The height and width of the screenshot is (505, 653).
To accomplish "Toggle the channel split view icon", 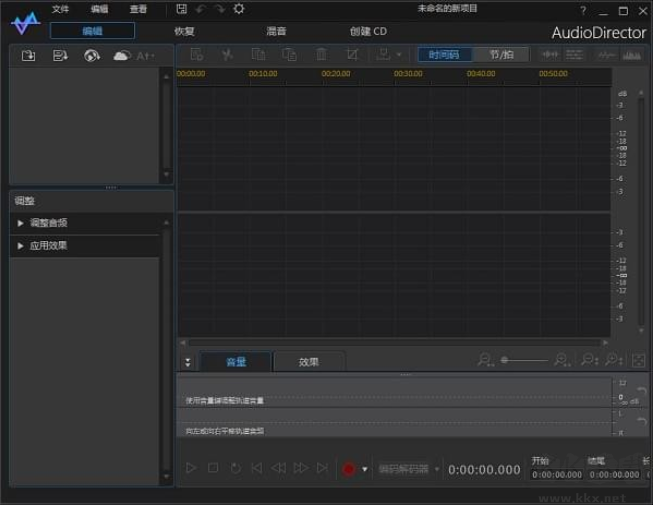I will (x=550, y=55).
